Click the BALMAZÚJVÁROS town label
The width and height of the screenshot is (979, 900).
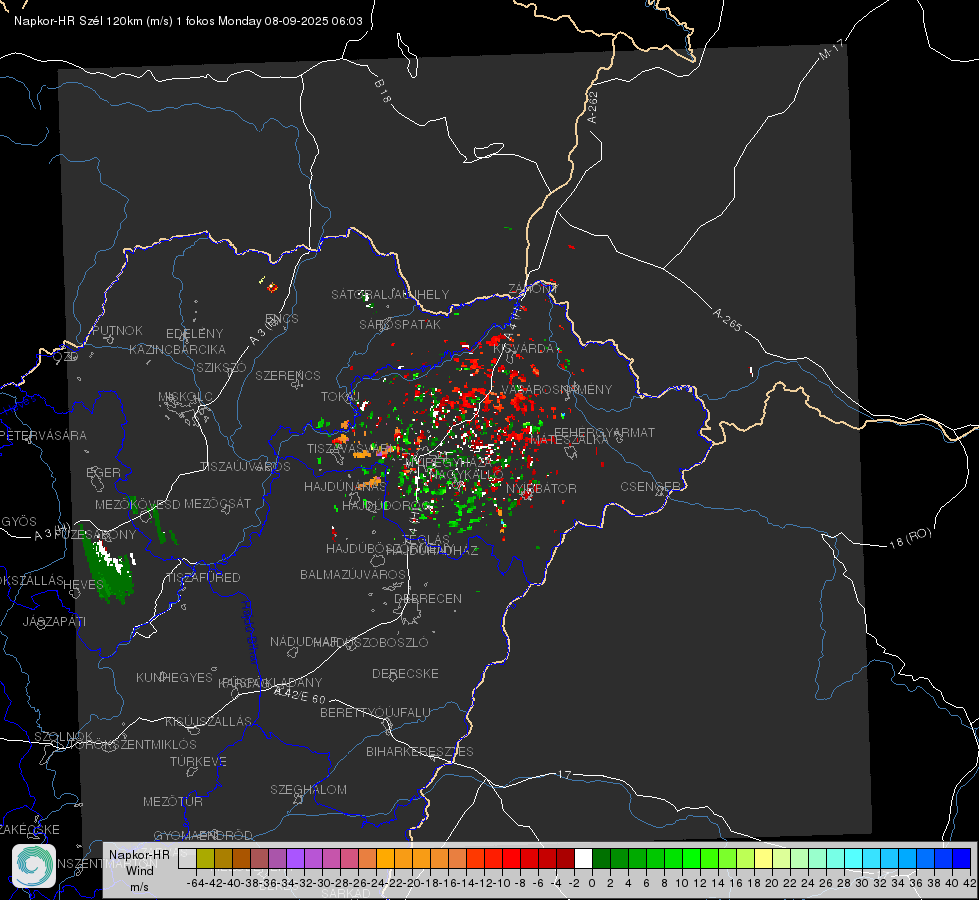353,574
